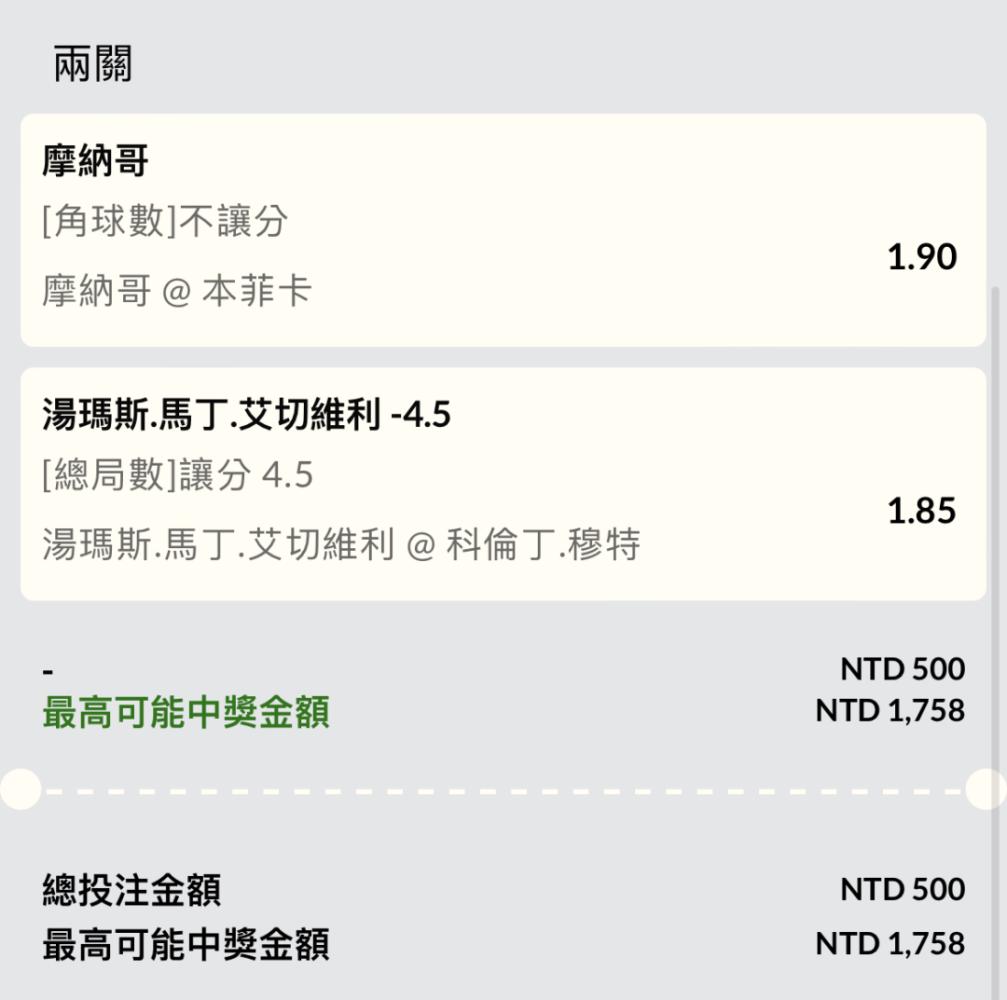Select the NTD 1,758 amount beside the green label
The image size is (1007, 1000).
[x=890, y=711]
